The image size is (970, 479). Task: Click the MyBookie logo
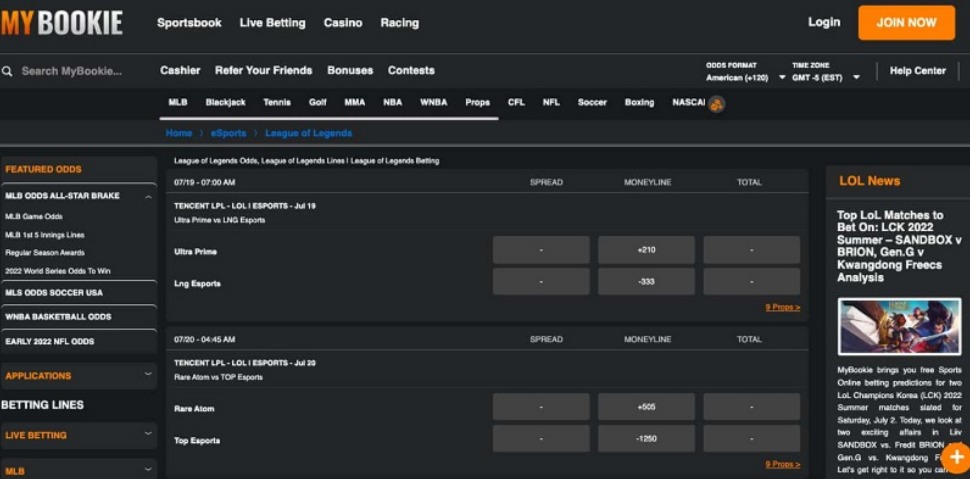point(62,22)
